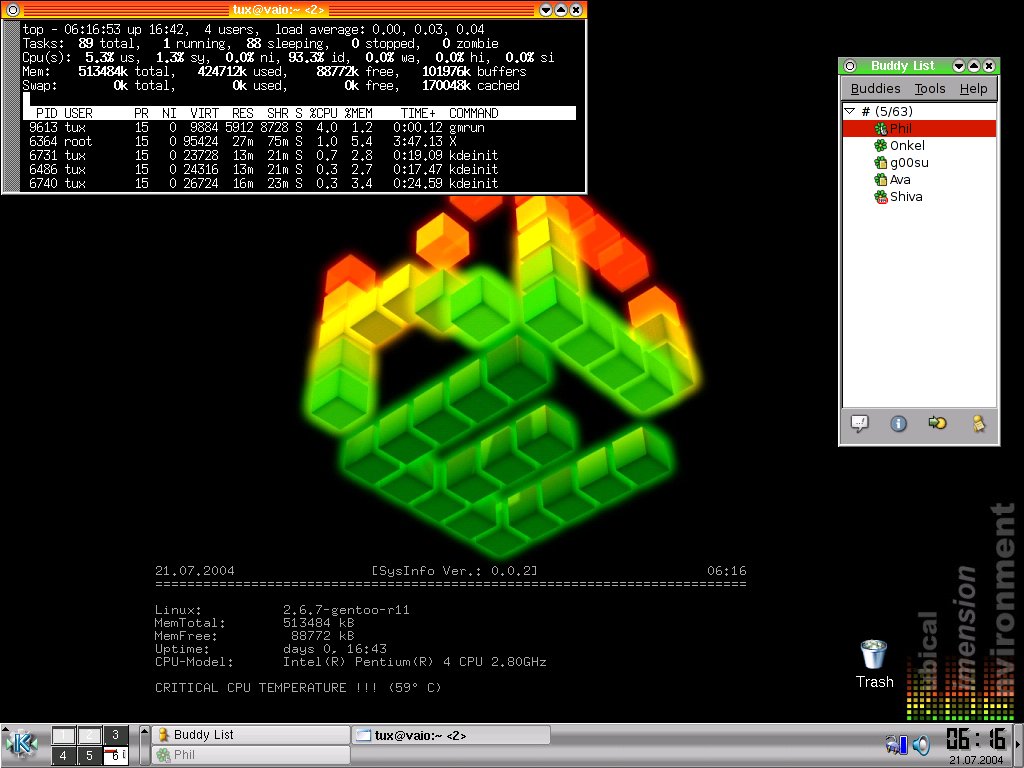The height and width of the screenshot is (768, 1024).
Task: Open the KDE K menu launcher
Action: pos(21,744)
